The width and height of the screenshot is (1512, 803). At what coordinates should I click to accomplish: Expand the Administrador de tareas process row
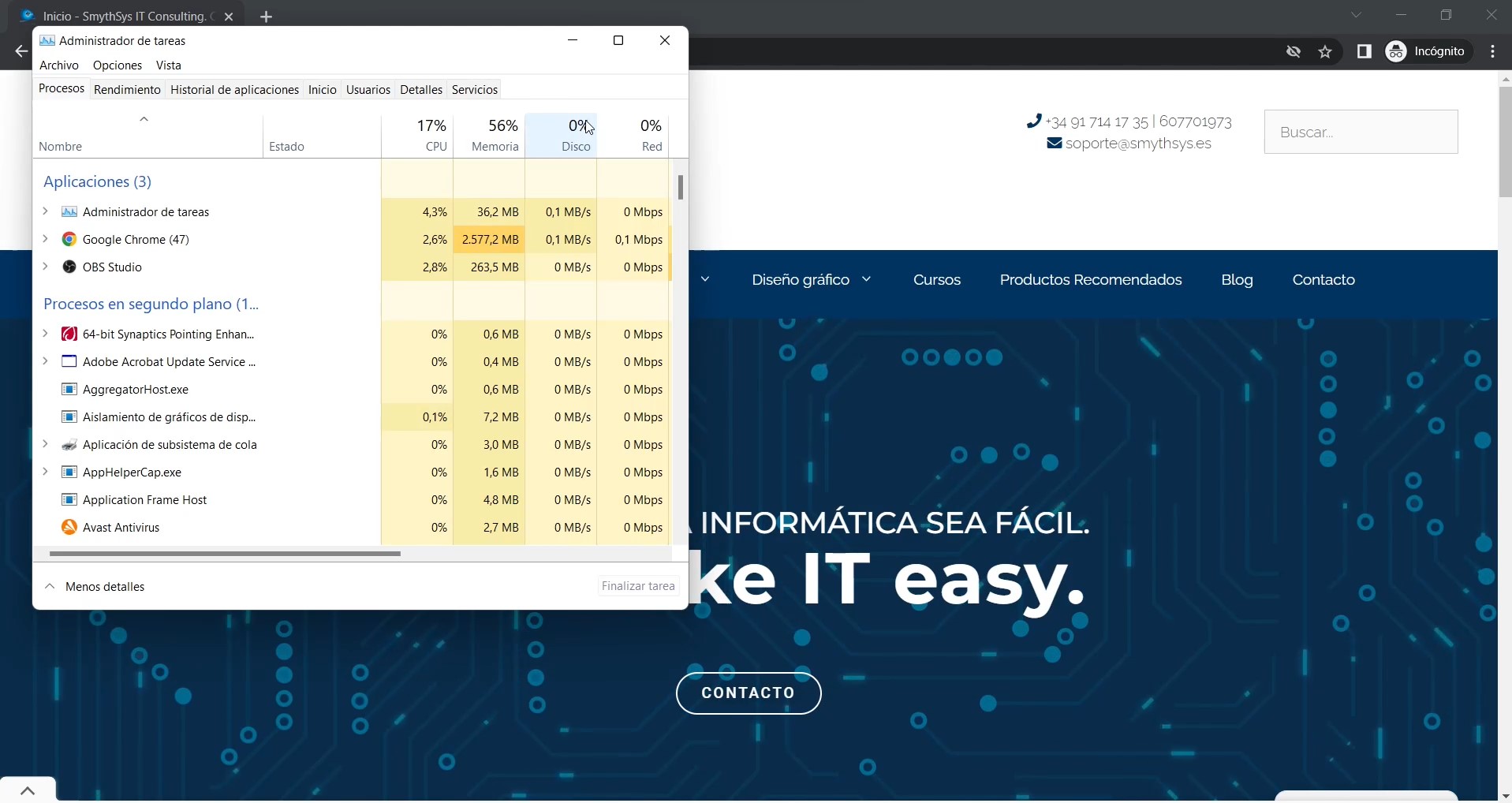pos(45,211)
